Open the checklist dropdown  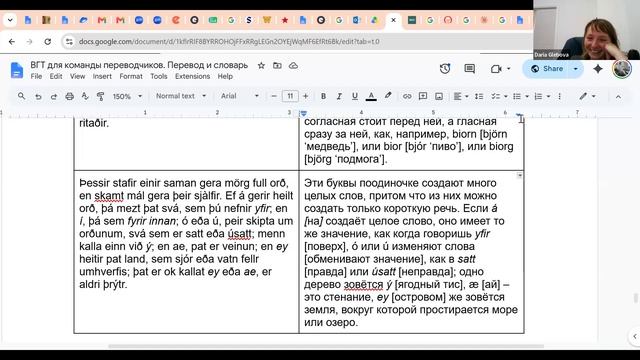[499, 96]
